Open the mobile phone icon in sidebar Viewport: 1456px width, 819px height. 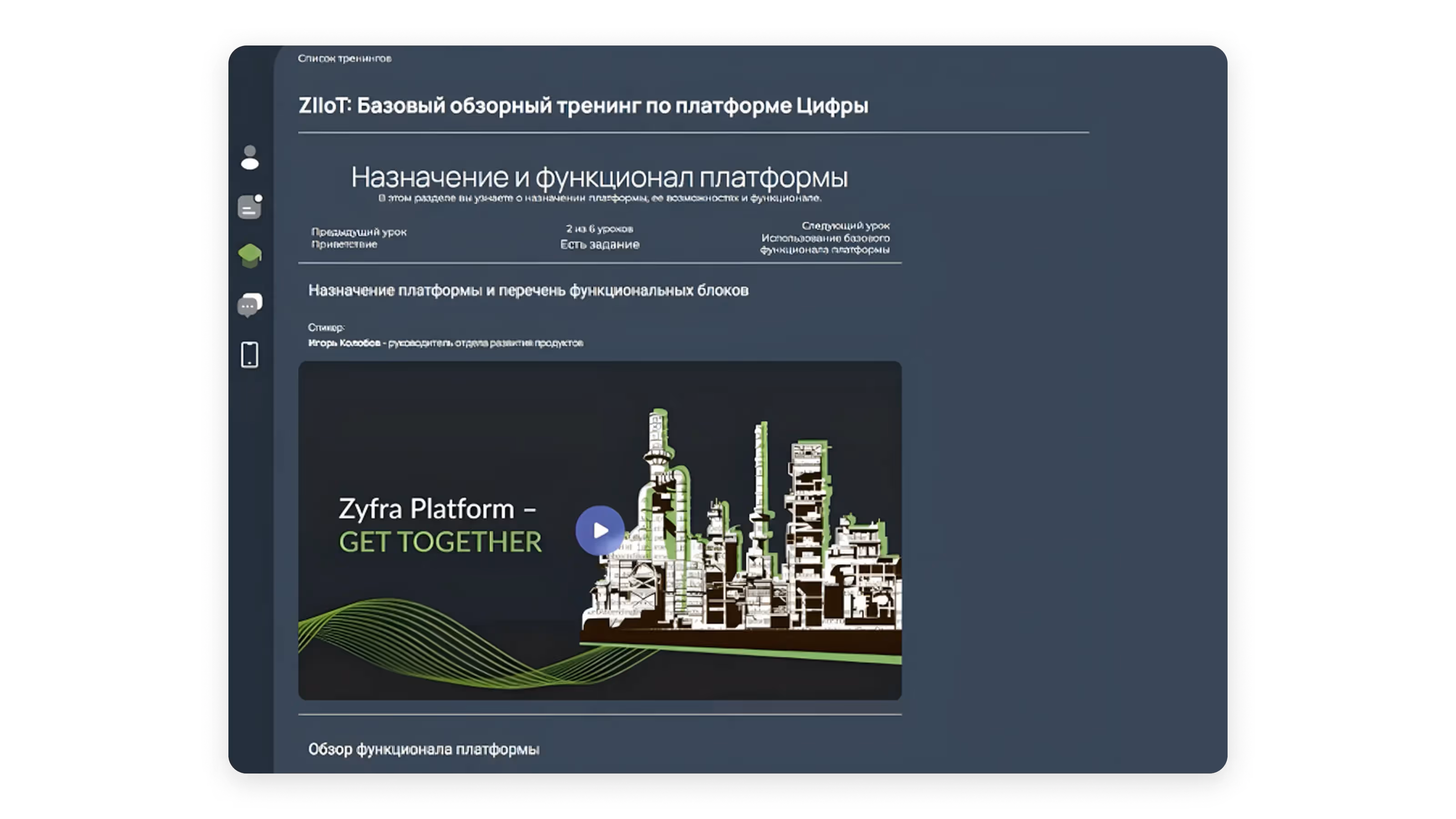pyautogui.click(x=250, y=354)
